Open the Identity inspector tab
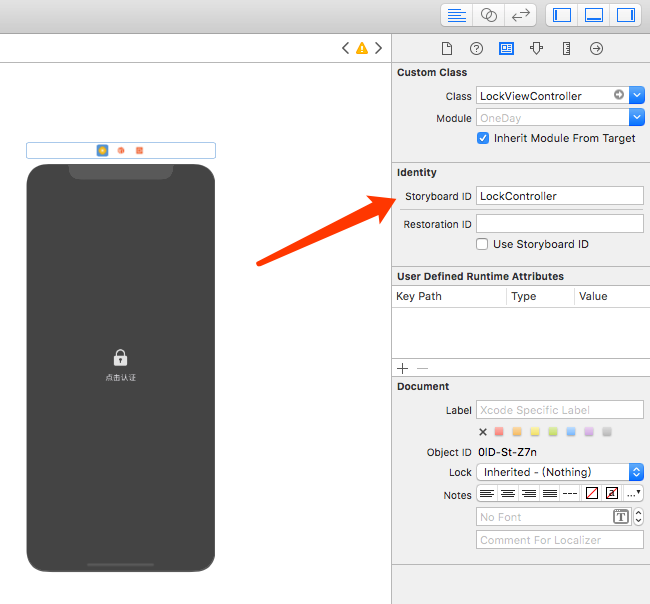 (506, 49)
